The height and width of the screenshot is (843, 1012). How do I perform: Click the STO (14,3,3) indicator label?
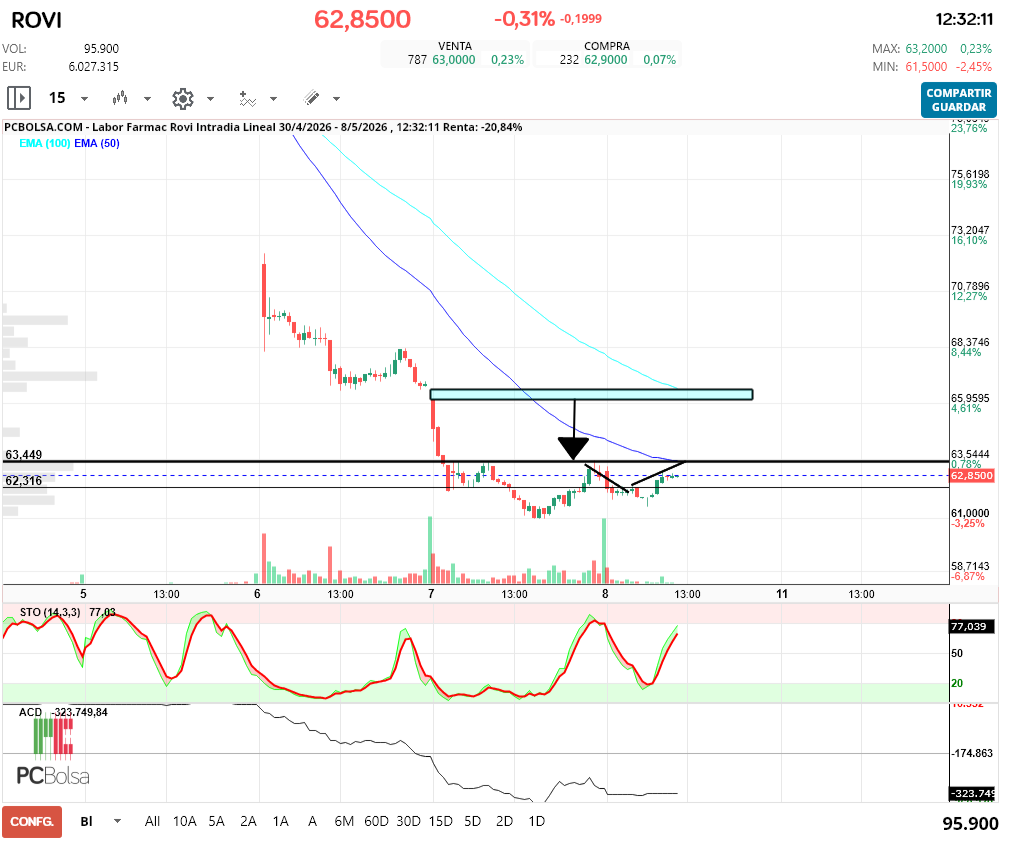coord(50,612)
